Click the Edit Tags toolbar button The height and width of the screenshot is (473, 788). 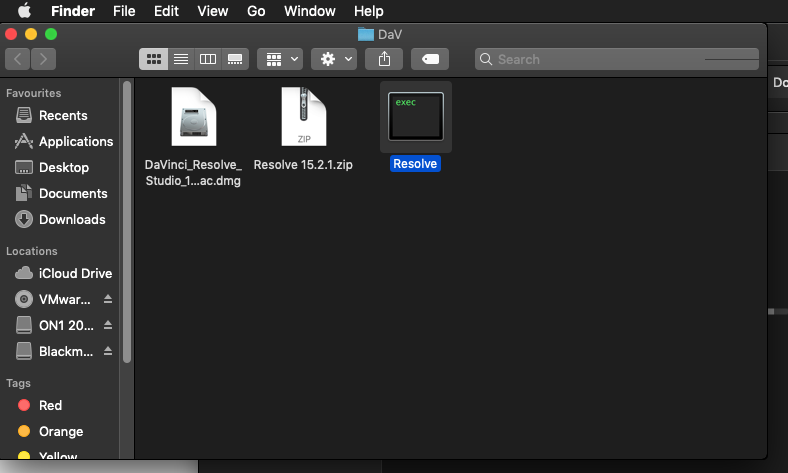[430, 59]
